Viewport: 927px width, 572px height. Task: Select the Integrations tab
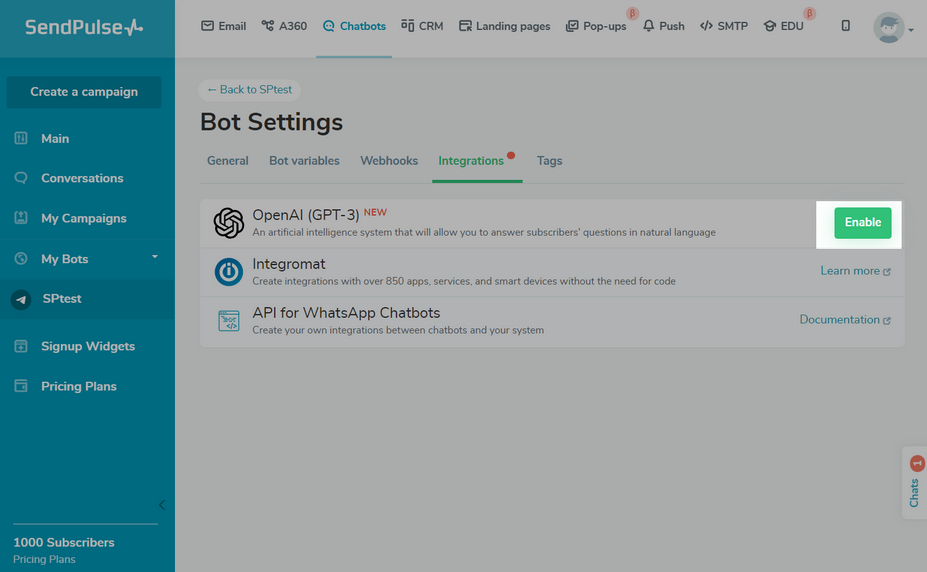[471, 161]
